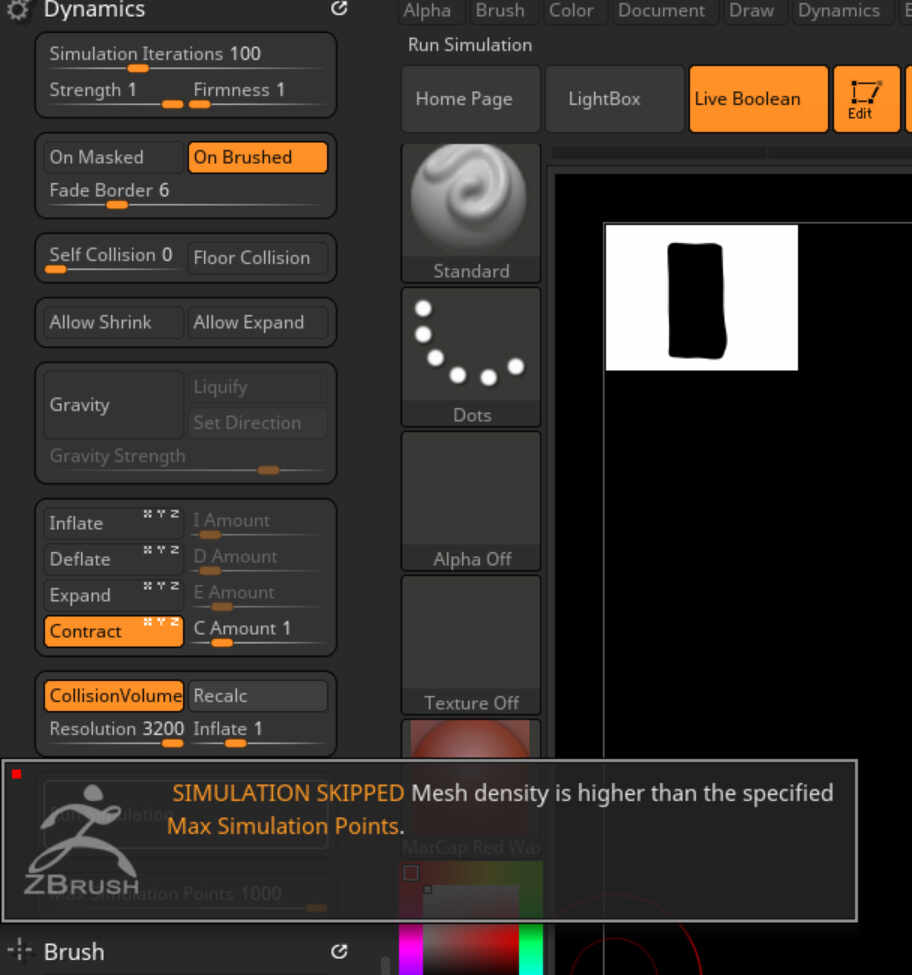Viewport: 912px width, 975px height.
Task: Click the Brush palette refresh arrow icon
Action: click(x=339, y=951)
